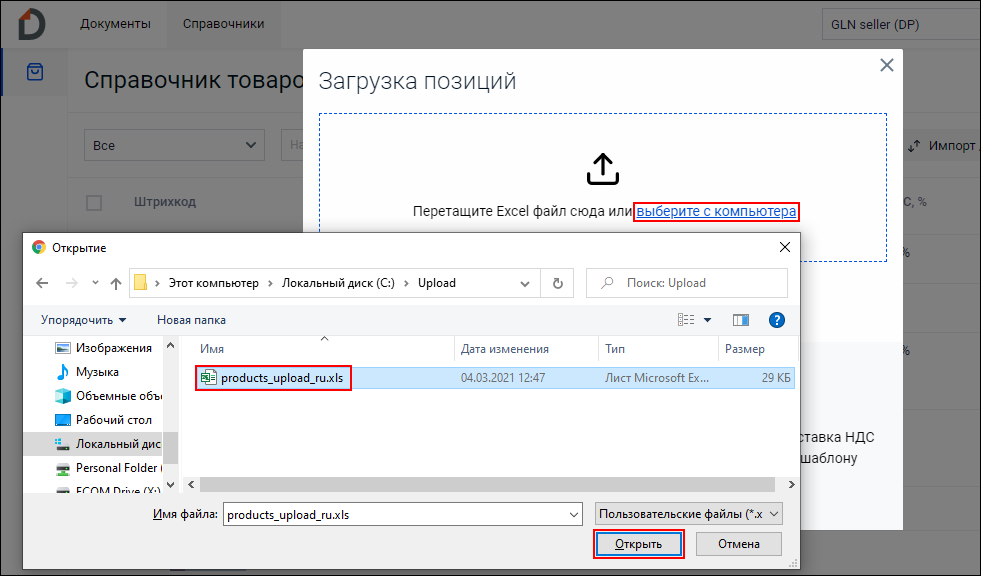Open the Справочники tab

pos(224,23)
